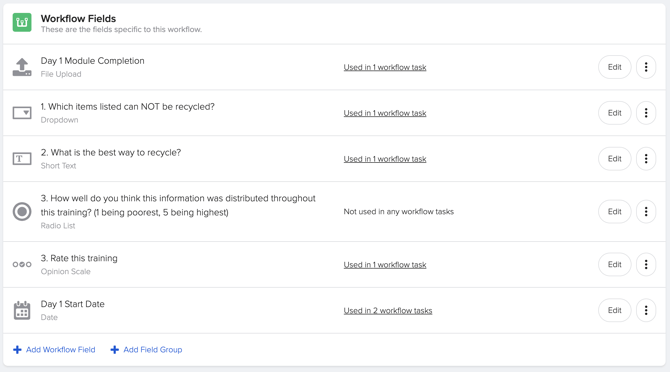This screenshot has width=670, height=372.
Task: Click the opinion scale icon for Rate this training
Action: click(x=22, y=264)
